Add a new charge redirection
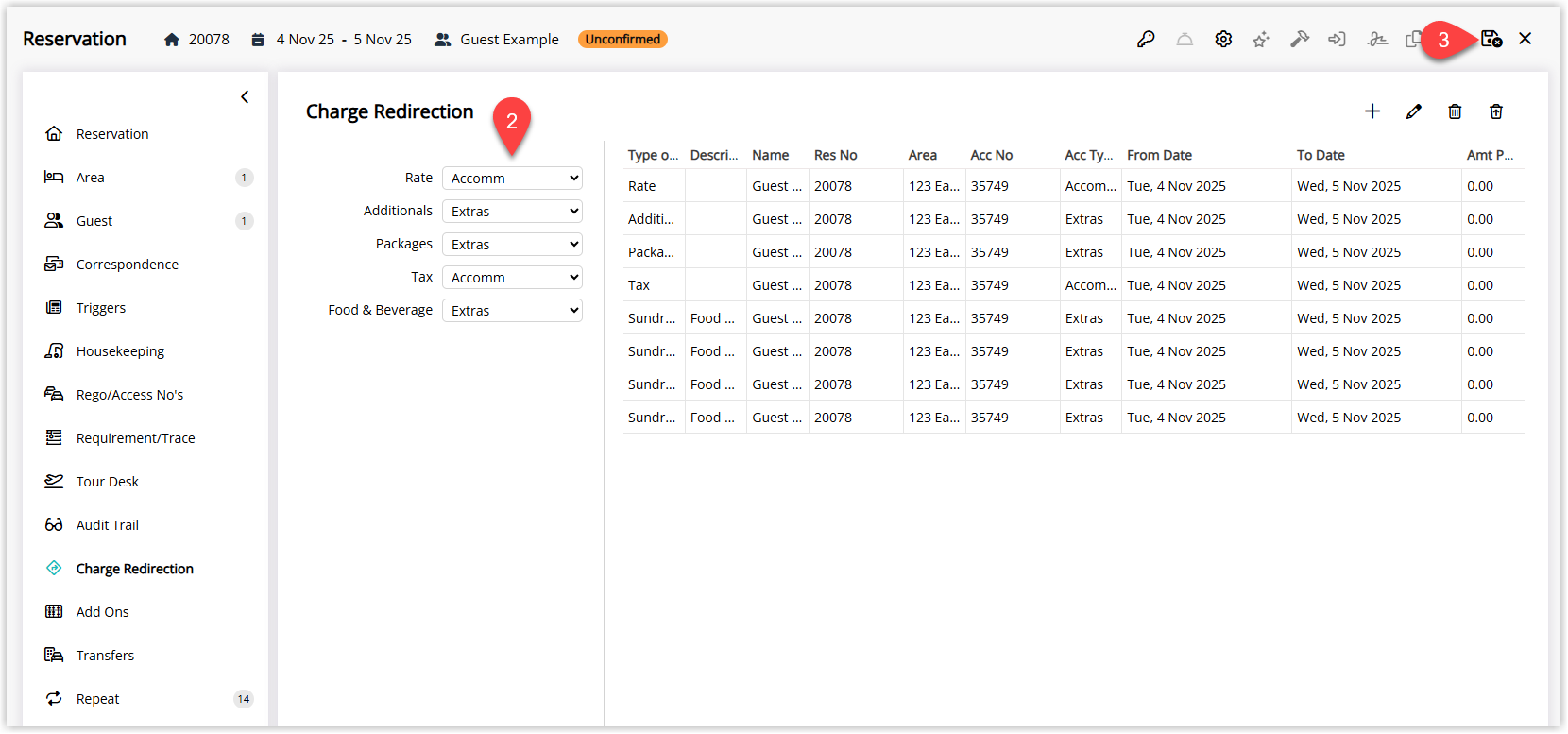This screenshot has width=1568, height=734. coord(1372,111)
